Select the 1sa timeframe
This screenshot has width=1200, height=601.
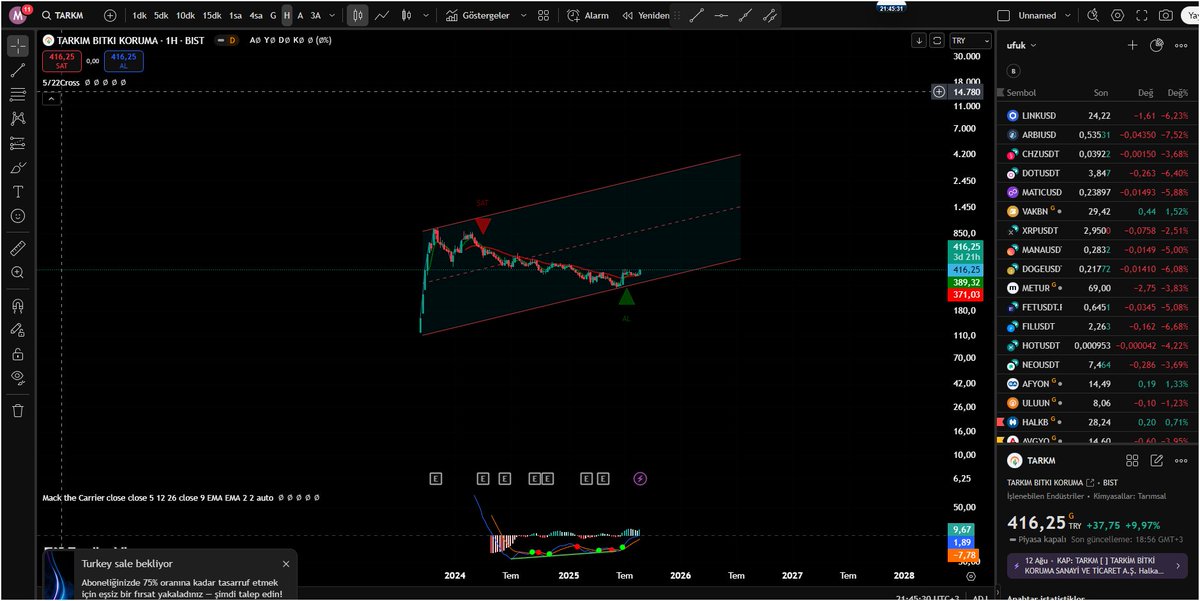[x=235, y=16]
